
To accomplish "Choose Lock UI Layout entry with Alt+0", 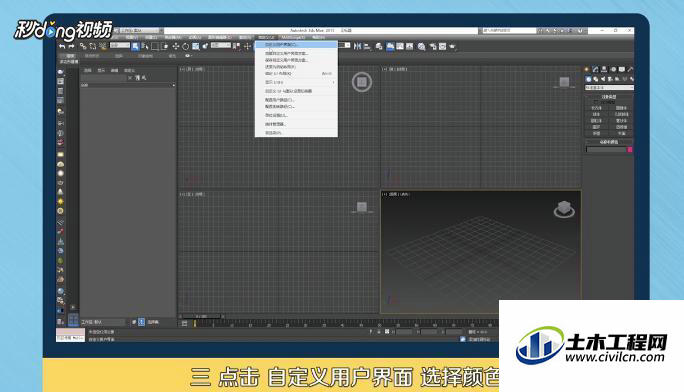I will tap(296, 74).
